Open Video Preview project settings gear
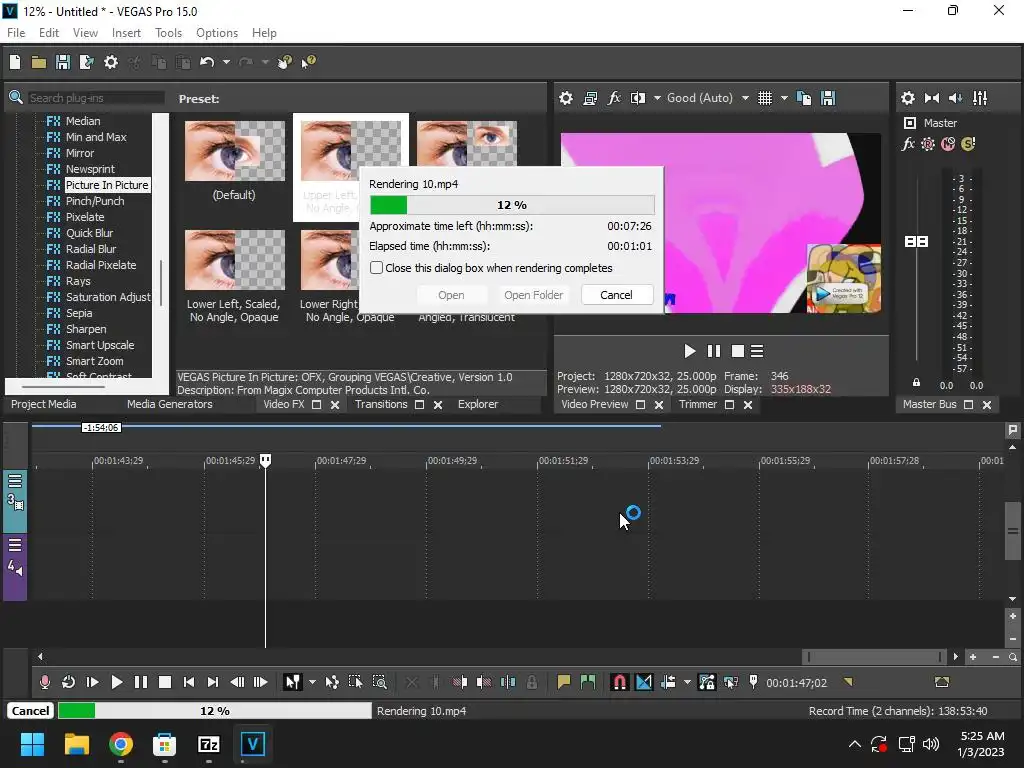This screenshot has height=768, width=1024. [566, 98]
